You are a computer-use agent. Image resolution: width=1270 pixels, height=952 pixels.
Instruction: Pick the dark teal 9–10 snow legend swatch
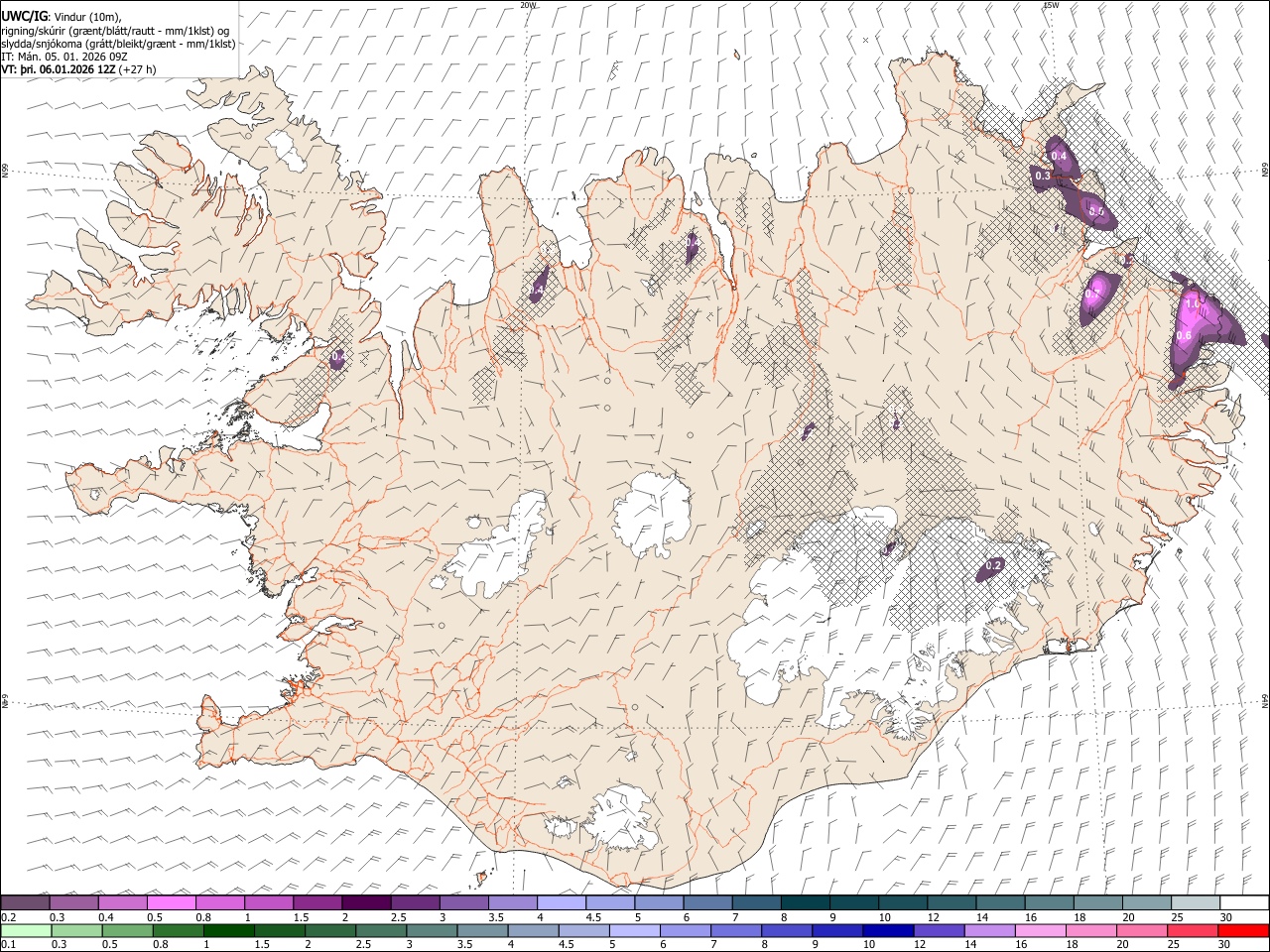pyautogui.click(x=854, y=902)
